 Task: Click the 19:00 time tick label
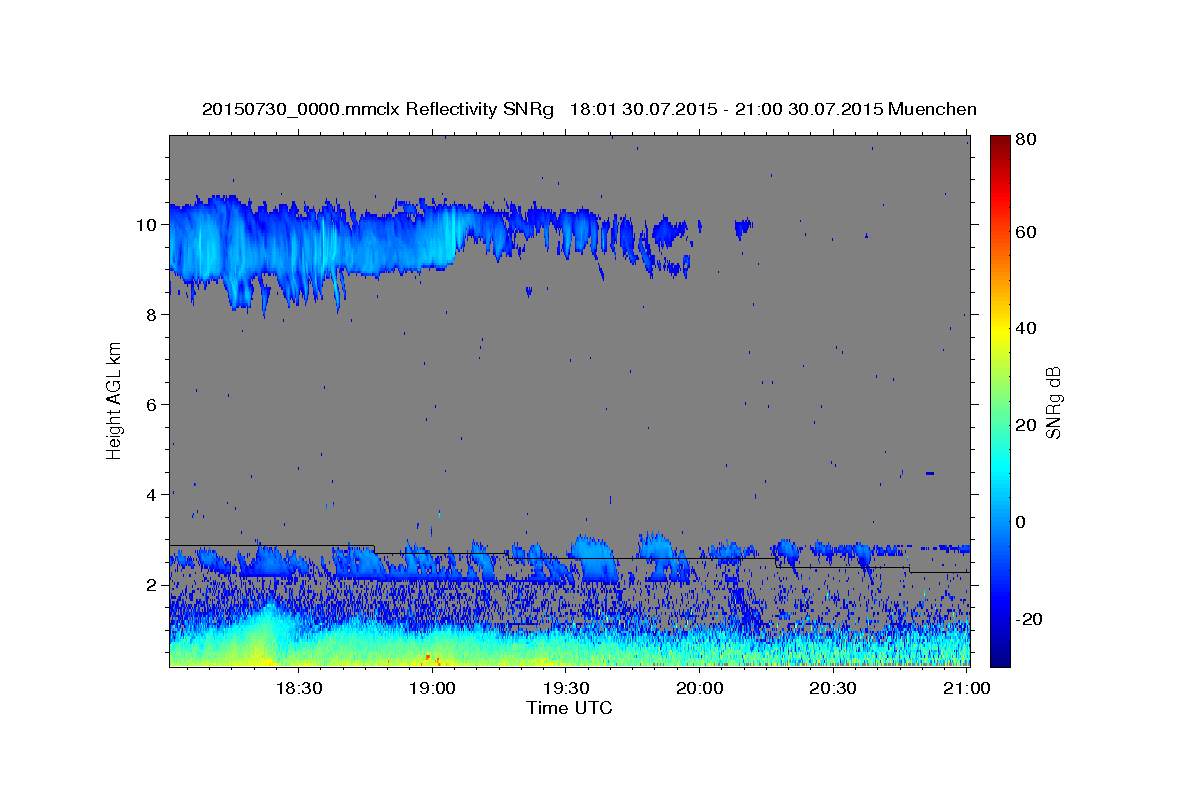[432, 689]
